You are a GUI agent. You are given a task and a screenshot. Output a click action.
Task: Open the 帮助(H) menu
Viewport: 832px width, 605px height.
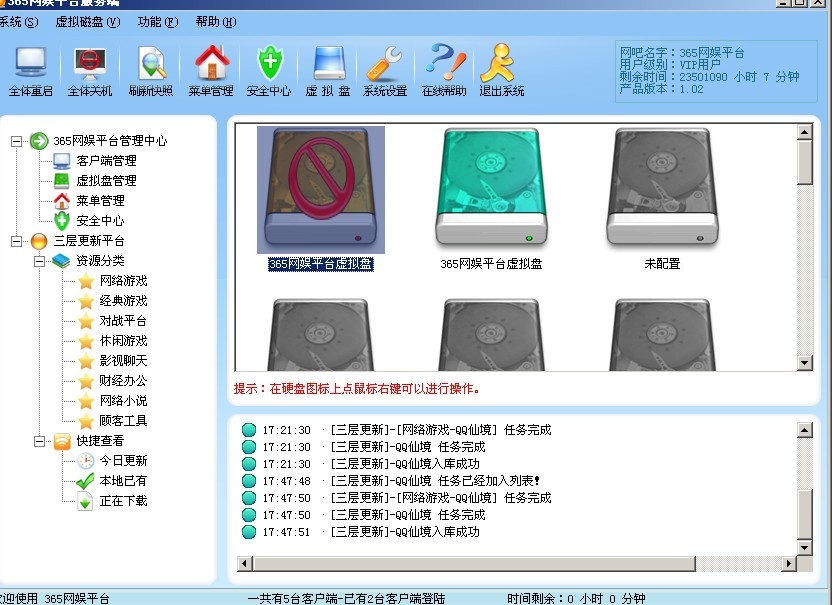pos(215,22)
